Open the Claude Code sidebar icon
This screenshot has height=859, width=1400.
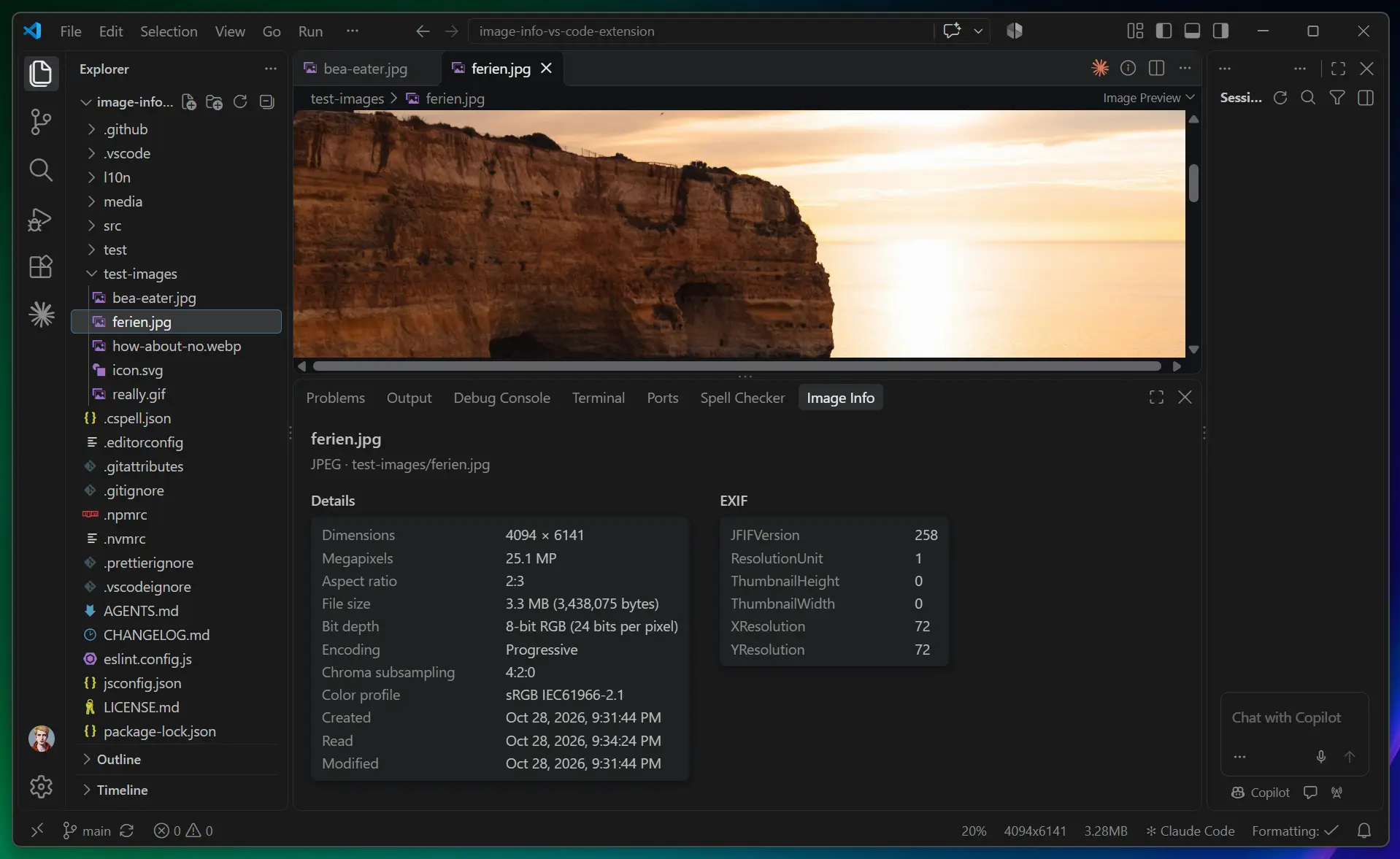pos(41,315)
